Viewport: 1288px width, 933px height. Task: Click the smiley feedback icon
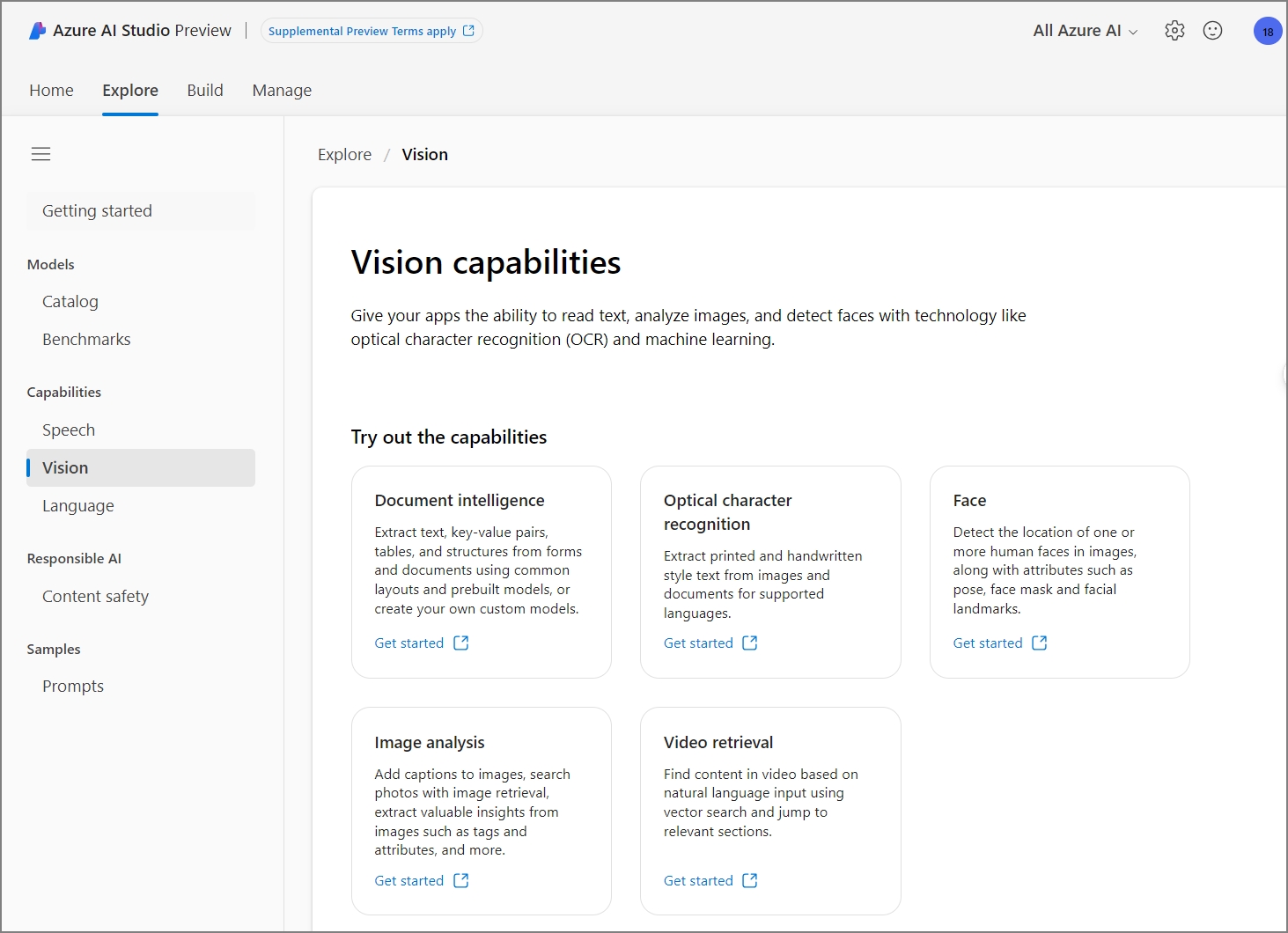[1212, 31]
